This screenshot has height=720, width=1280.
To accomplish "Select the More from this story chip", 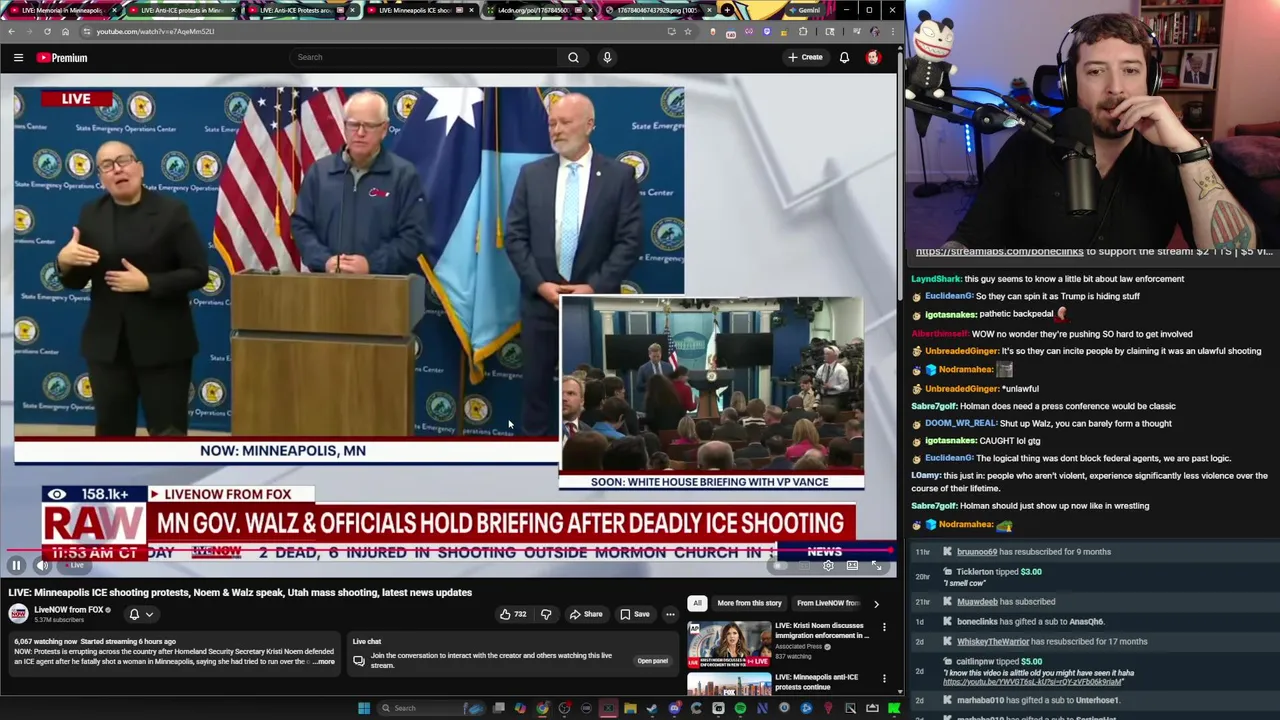I will pyautogui.click(x=749, y=603).
